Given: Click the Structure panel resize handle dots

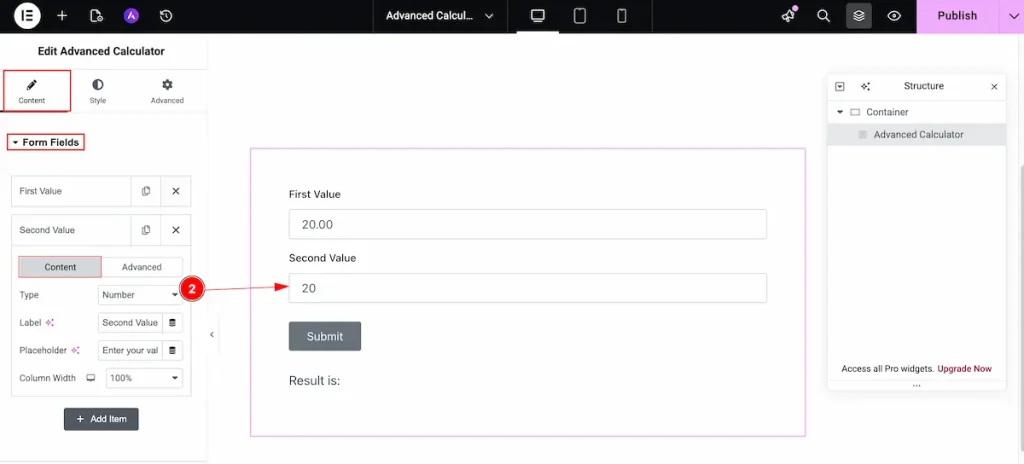Looking at the screenshot, I should [x=916, y=386].
